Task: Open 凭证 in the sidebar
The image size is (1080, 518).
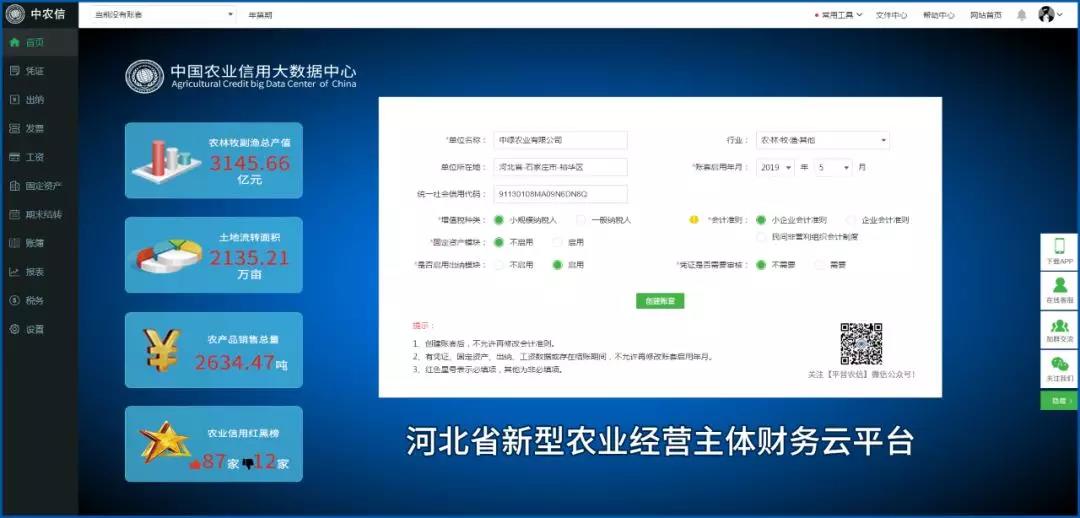Action: 35,71
